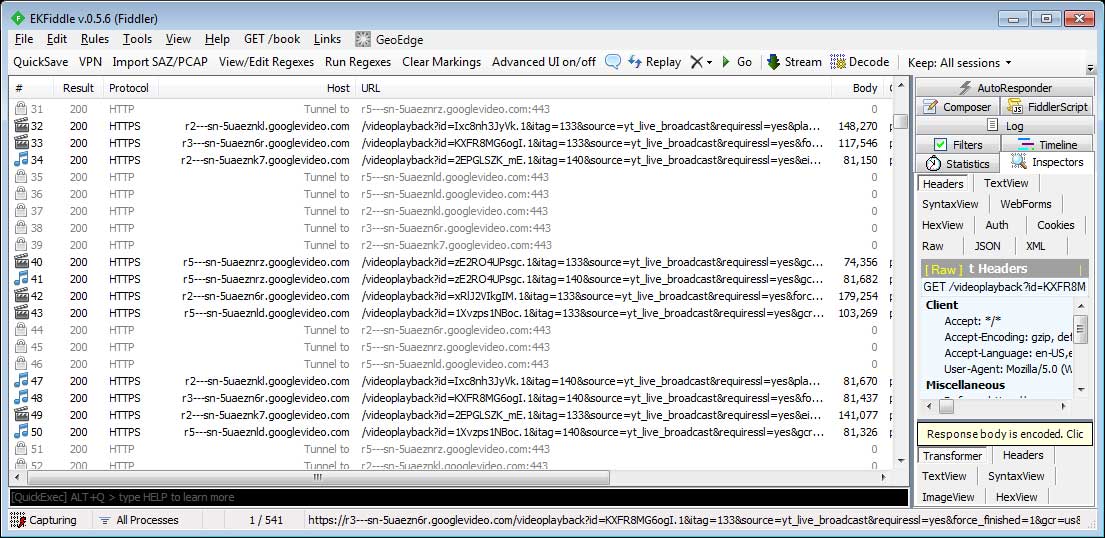Open the Statistics tab
This screenshot has height=538, width=1105.
tap(958, 164)
